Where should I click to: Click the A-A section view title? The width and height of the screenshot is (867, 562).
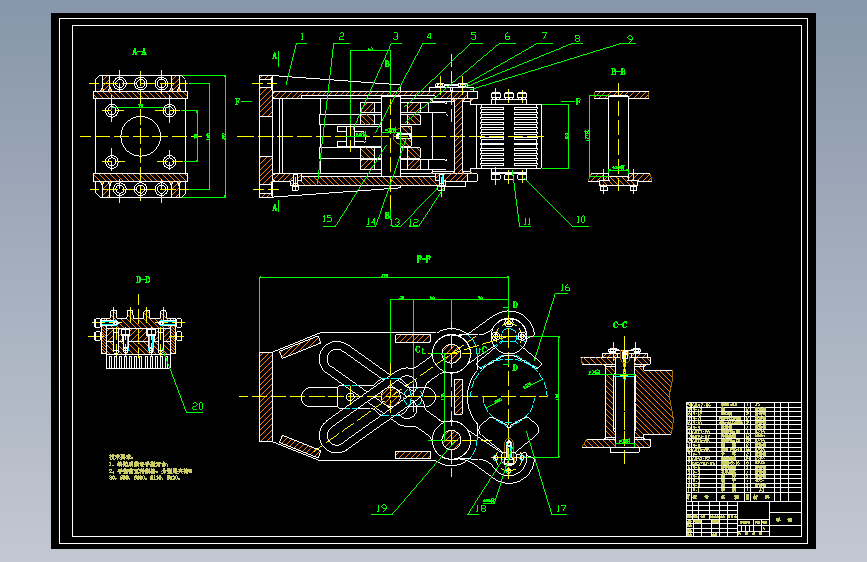(x=139, y=52)
